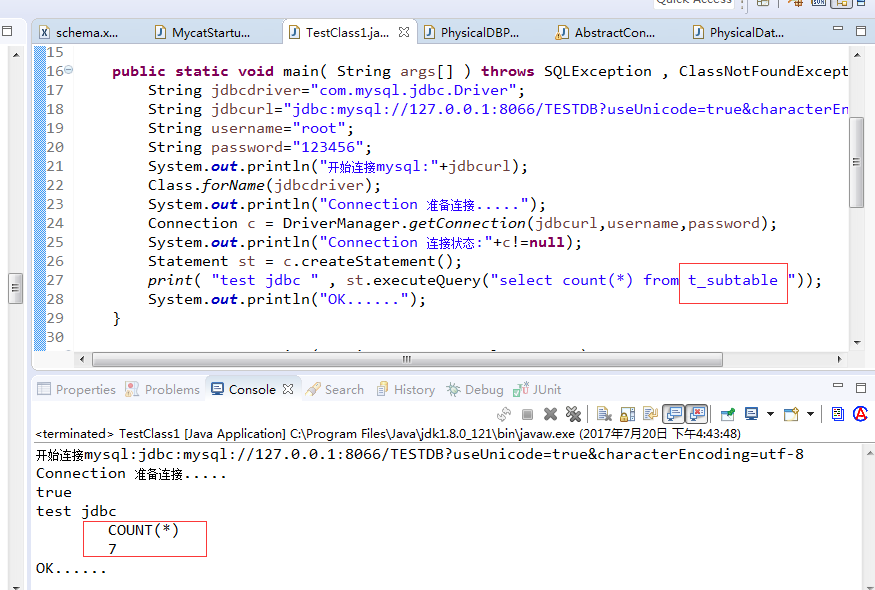Click the horizontal scrollbar left arrow in editor

(x=82, y=359)
